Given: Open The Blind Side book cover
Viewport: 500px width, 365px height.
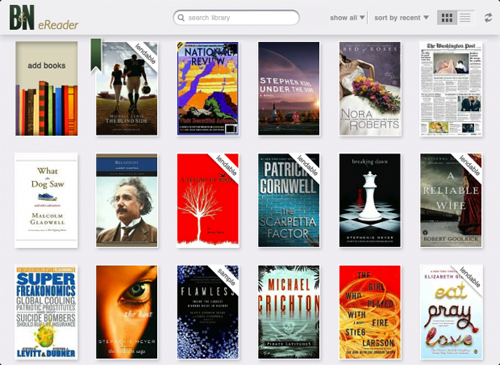Looking at the screenshot, I should point(127,89).
